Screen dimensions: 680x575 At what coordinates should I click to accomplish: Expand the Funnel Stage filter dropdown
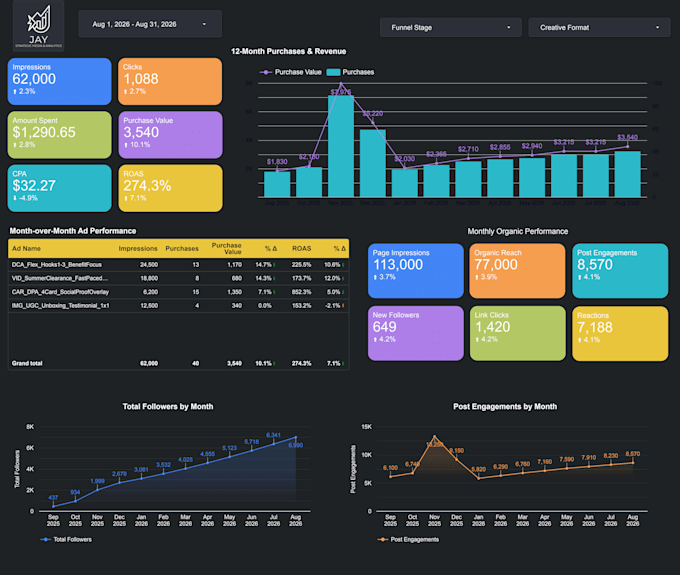point(451,27)
